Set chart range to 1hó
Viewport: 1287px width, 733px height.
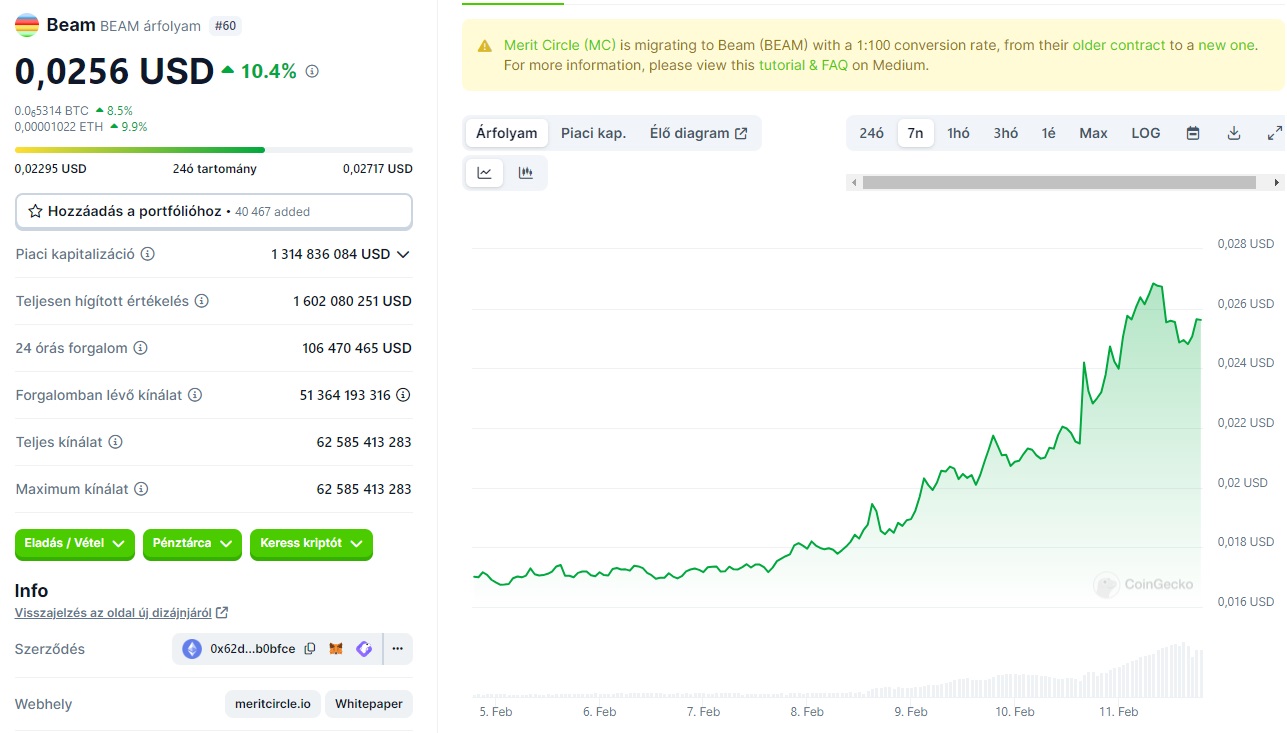click(x=959, y=133)
